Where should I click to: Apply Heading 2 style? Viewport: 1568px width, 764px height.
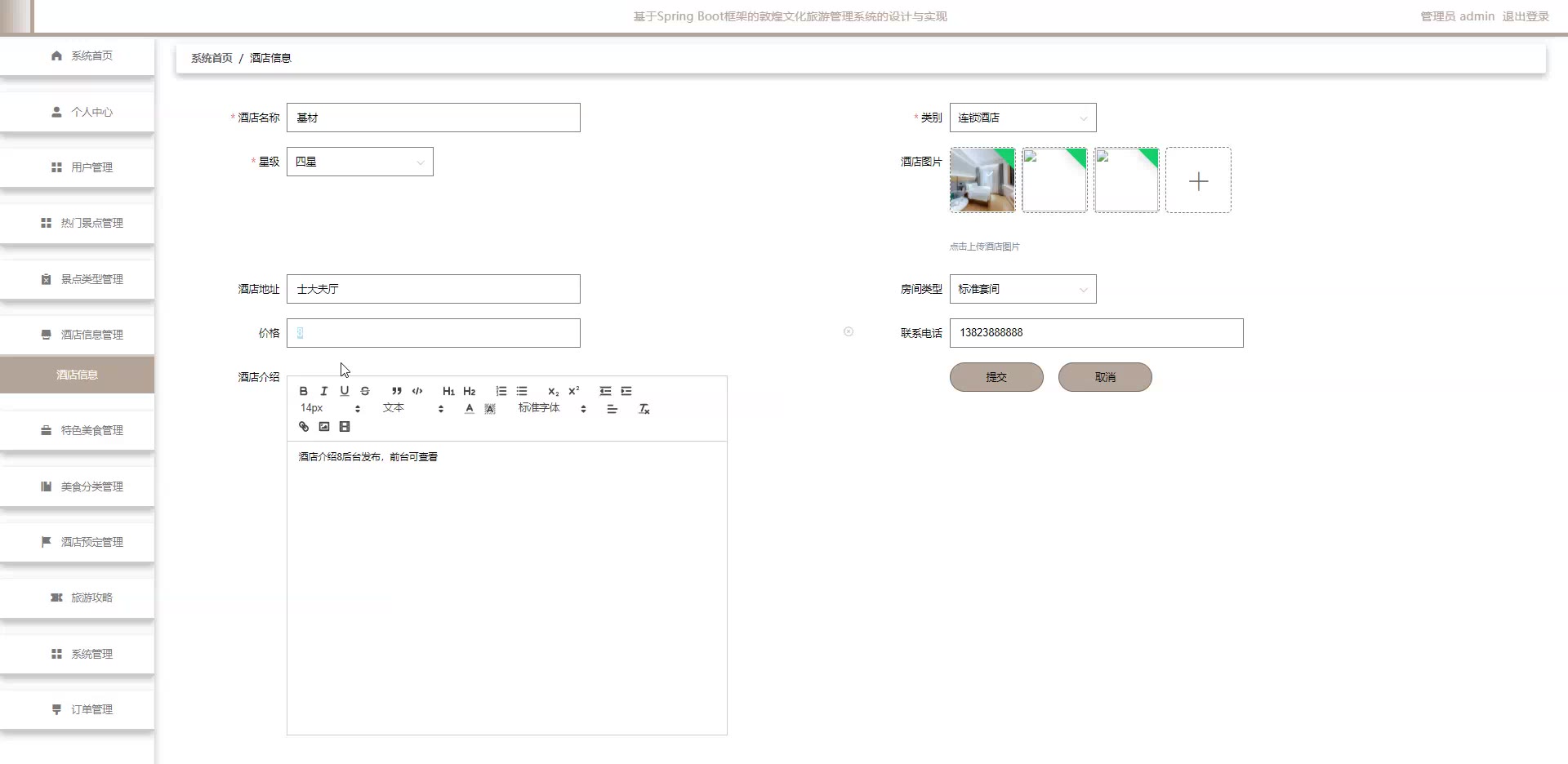pyautogui.click(x=470, y=391)
